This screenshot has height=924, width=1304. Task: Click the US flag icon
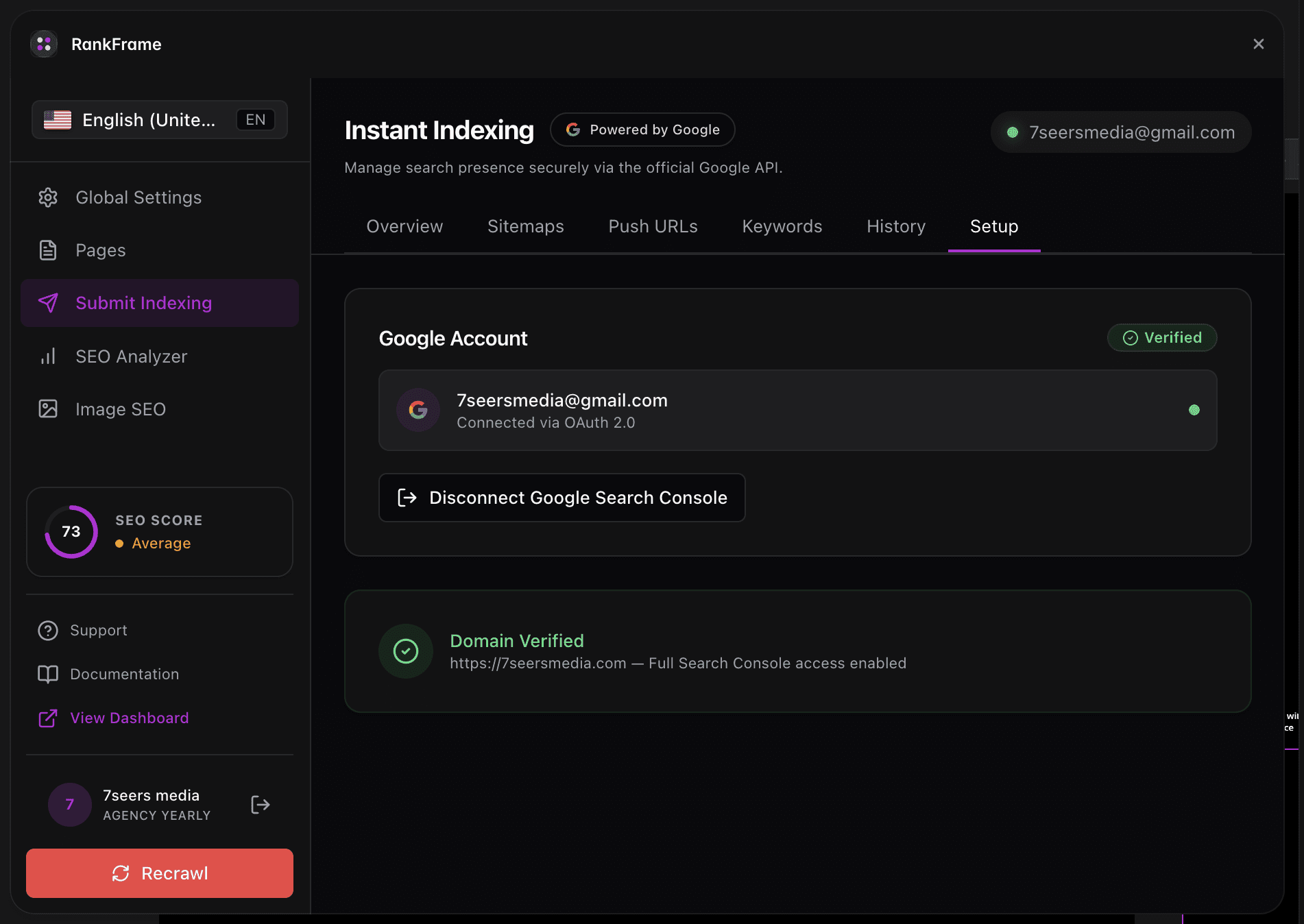click(x=58, y=120)
